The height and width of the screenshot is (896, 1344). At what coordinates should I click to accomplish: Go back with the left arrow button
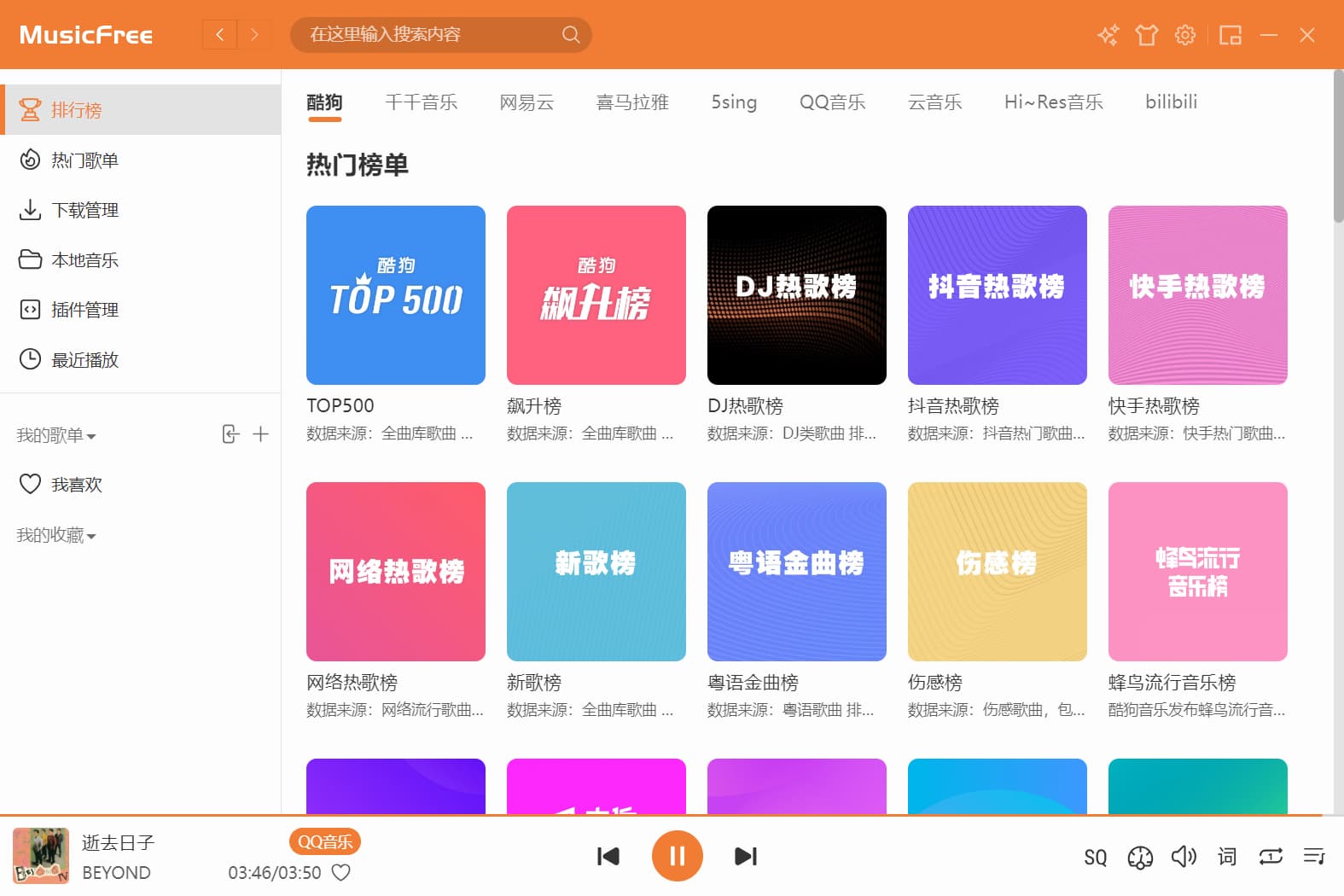click(x=219, y=35)
